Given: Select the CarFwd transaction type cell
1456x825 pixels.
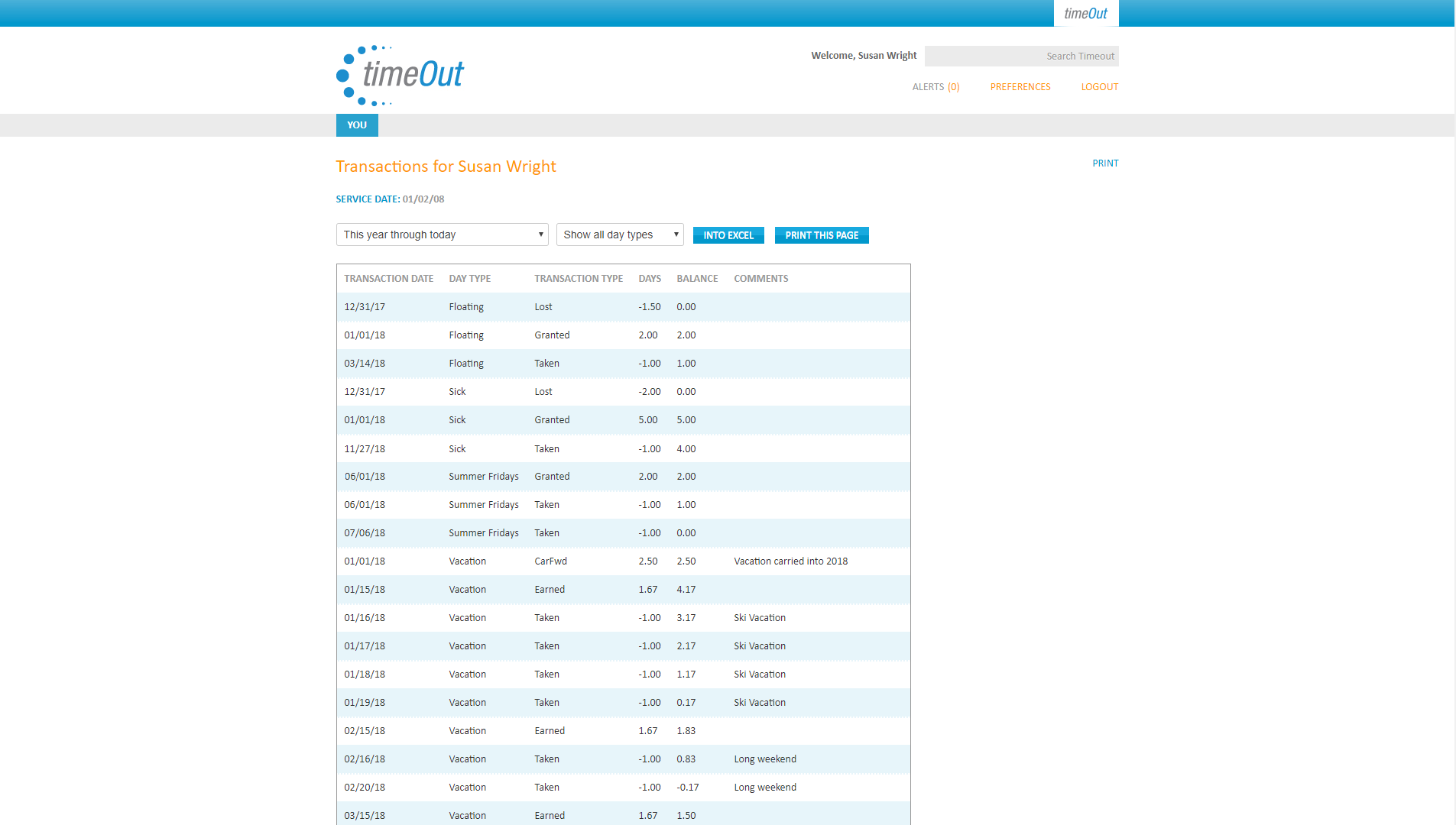Looking at the screenshot, I should pos(550,561).
